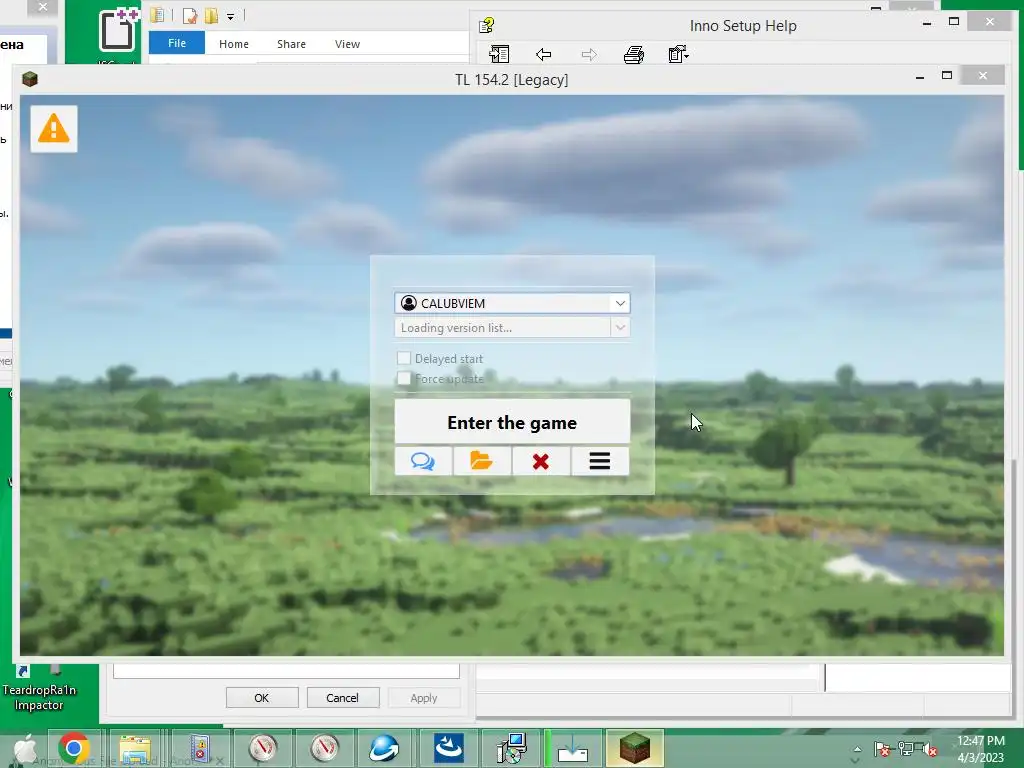Open Google Chrome from the taskbar
This screenshot has height=768, width=1024.
pyautogui.click(x=74, y=748)
